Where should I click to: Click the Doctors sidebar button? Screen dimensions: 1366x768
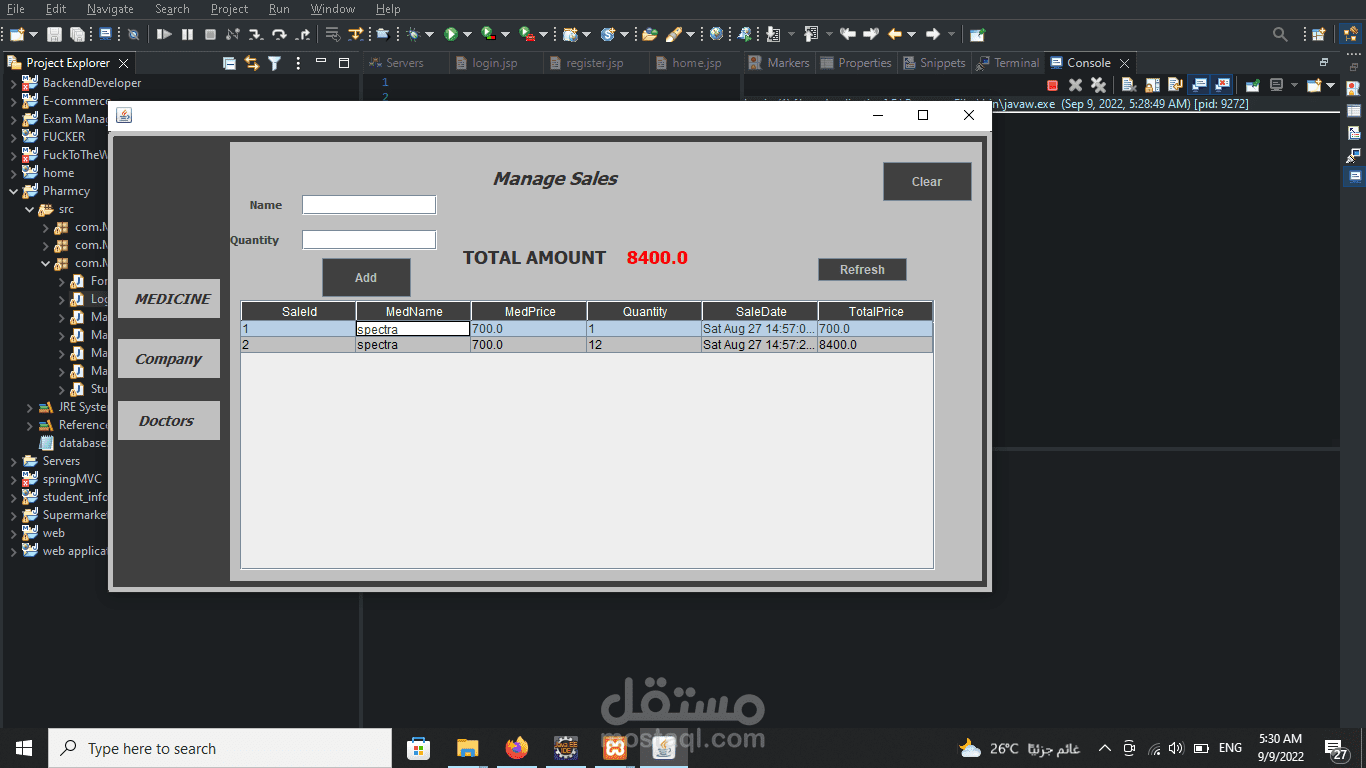169,420
